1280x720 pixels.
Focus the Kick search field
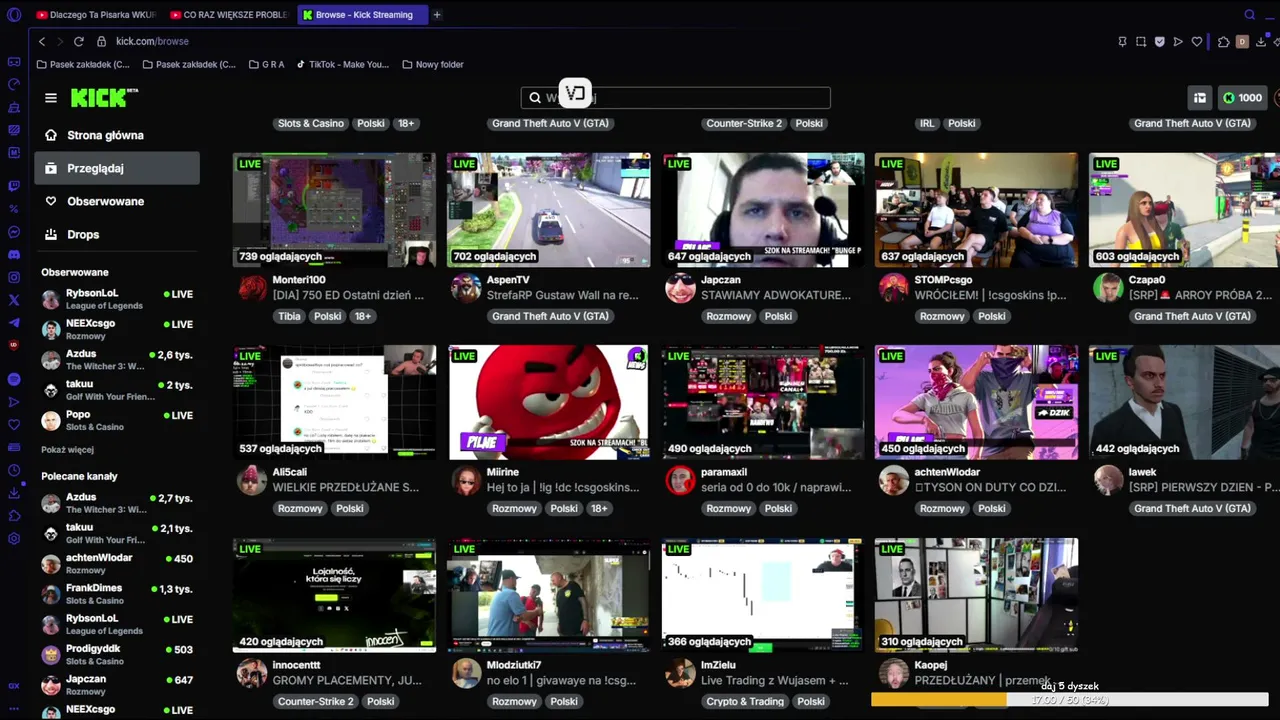pos(675,97)
